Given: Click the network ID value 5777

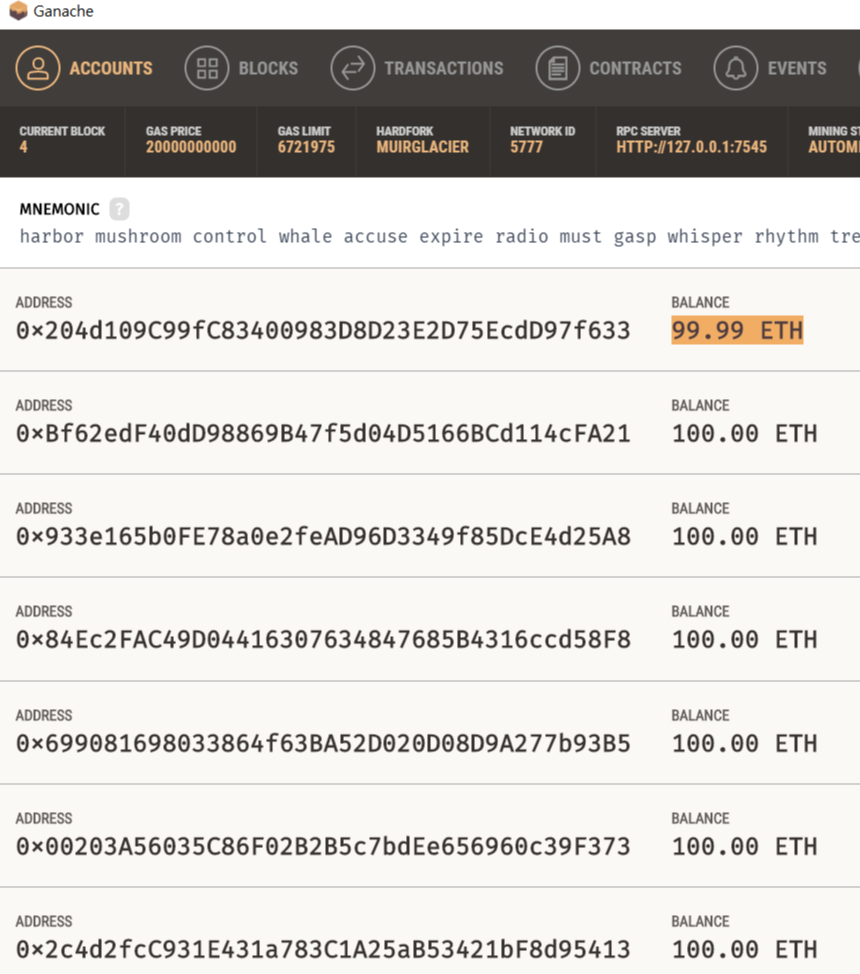Looking at the screenshot, I should point(526,147).
